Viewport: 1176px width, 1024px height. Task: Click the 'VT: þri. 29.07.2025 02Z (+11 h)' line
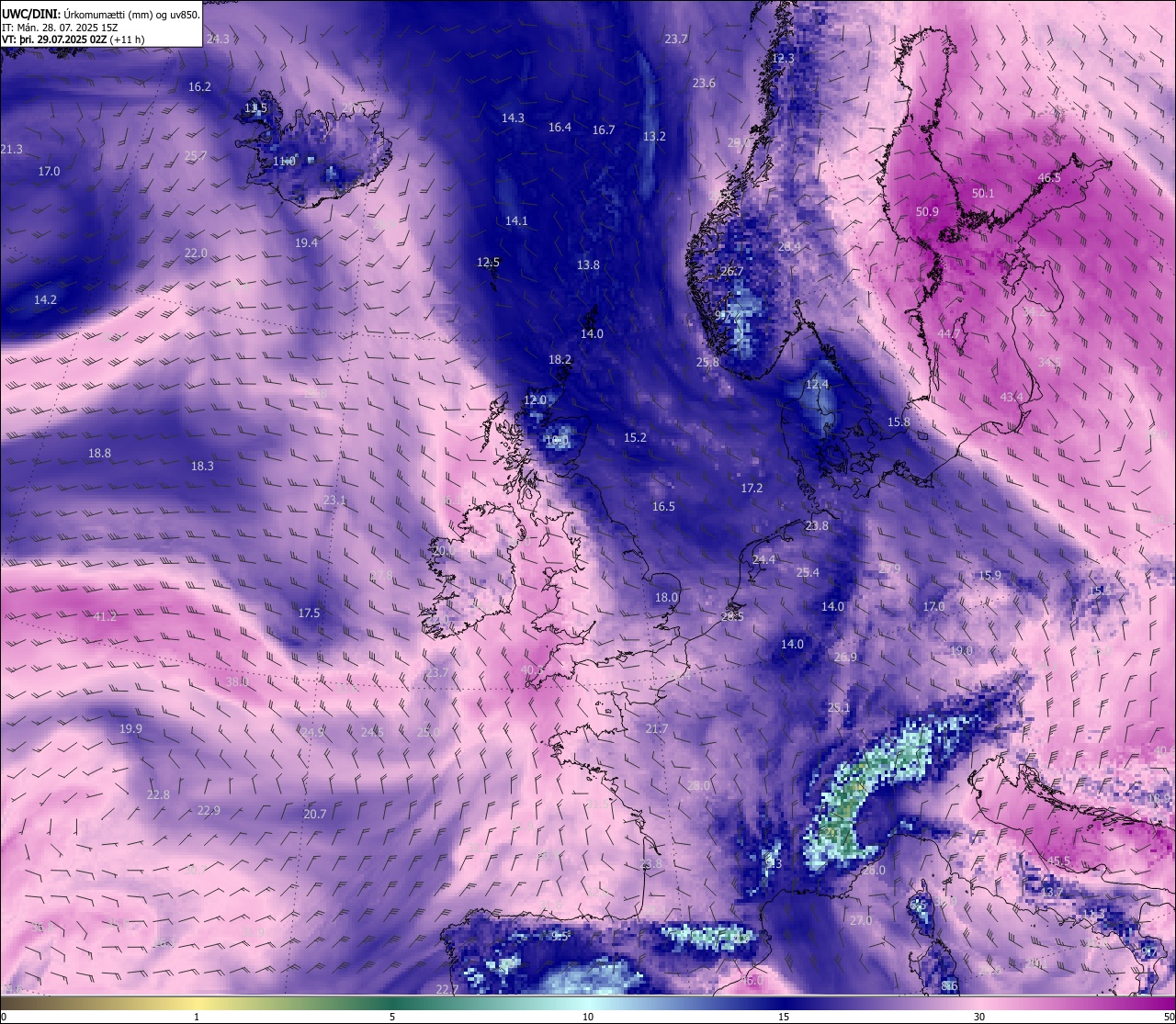pyautogui.click(x=73, y=39)
